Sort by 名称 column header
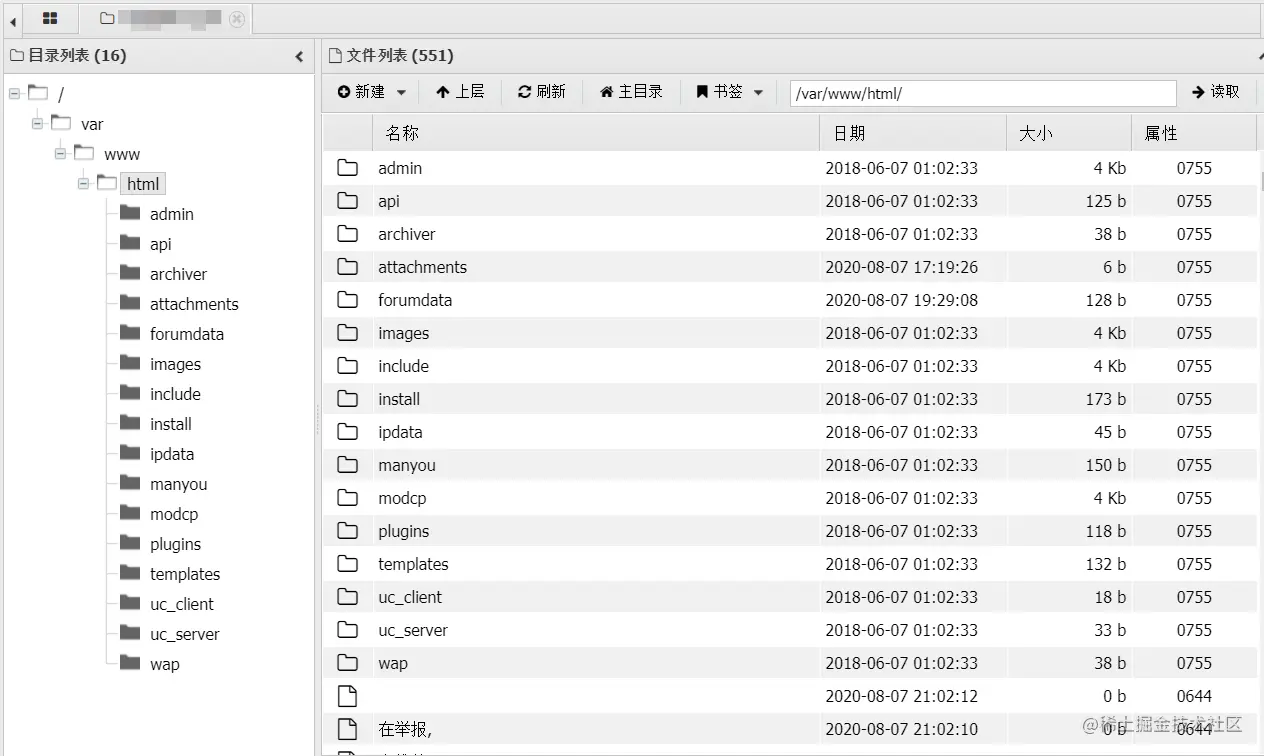The image size is (1264, 756). (x=596, y=133)
